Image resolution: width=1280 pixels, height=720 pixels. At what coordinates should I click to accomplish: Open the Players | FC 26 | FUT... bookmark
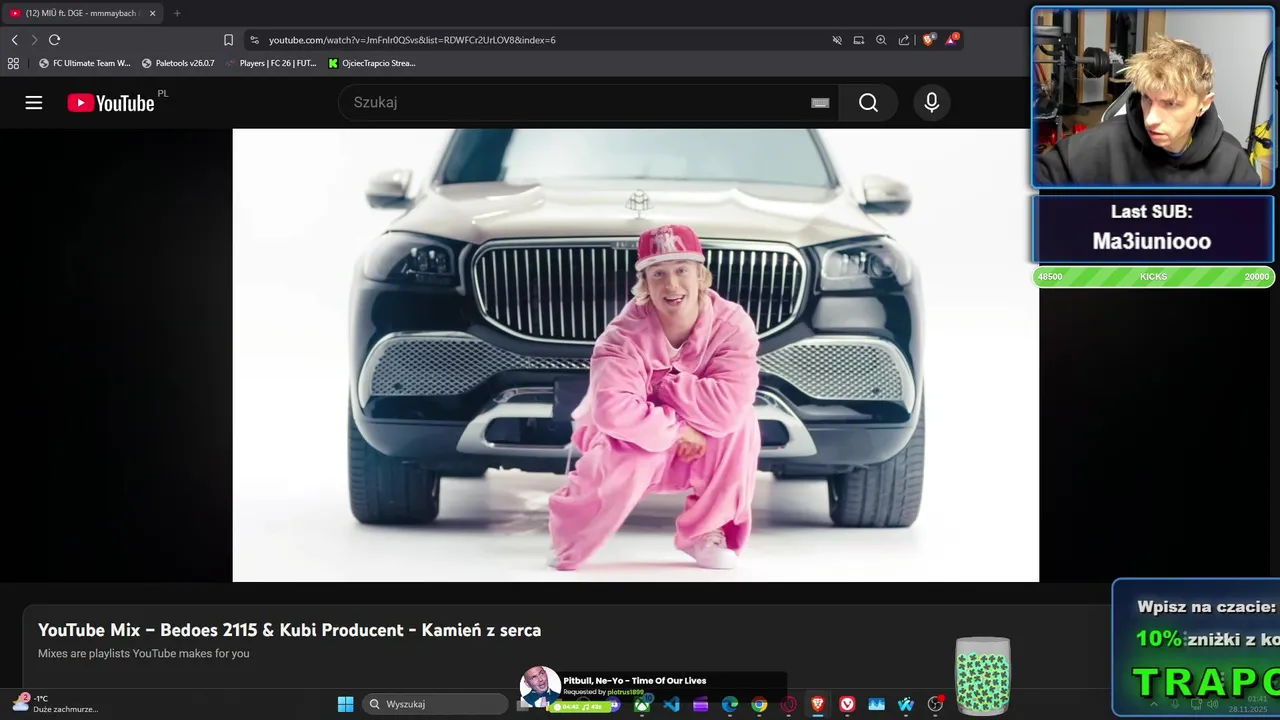point(271,63)
